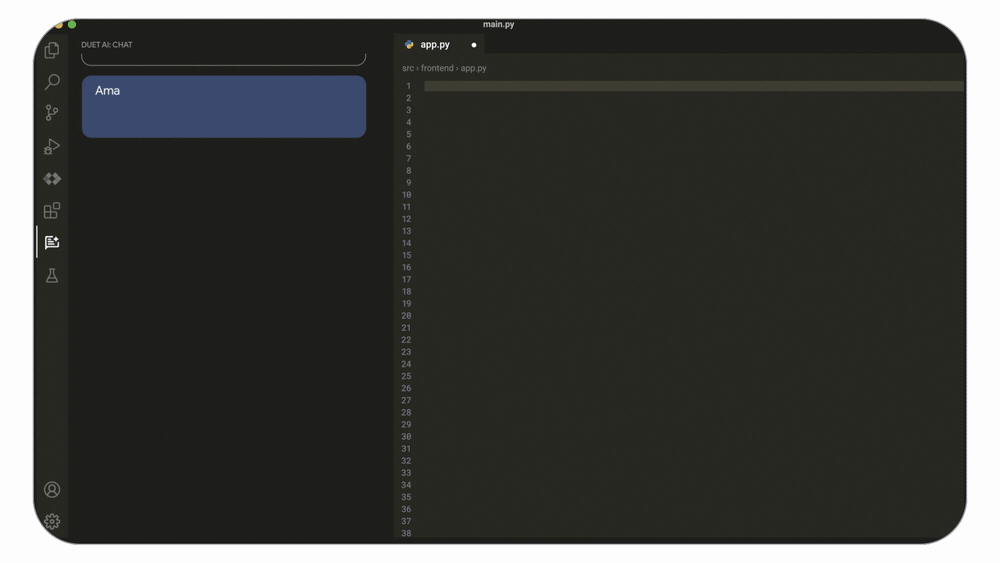1000x563 pixels.
Task: Click the unsaved dot on app.py tab
Action: click(474, 45)
